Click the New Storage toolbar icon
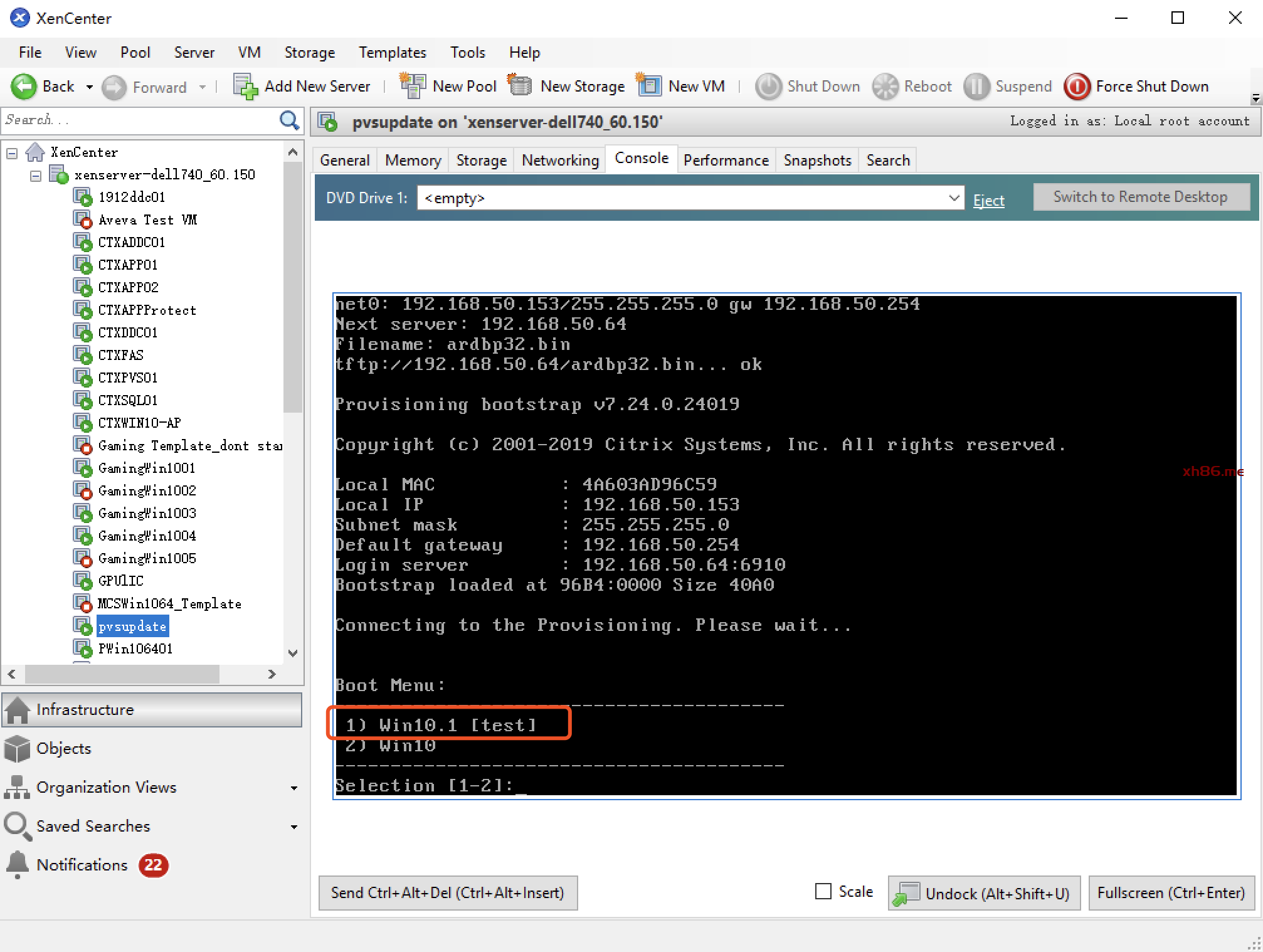The image size is (1263, 952). click(519, 86)
